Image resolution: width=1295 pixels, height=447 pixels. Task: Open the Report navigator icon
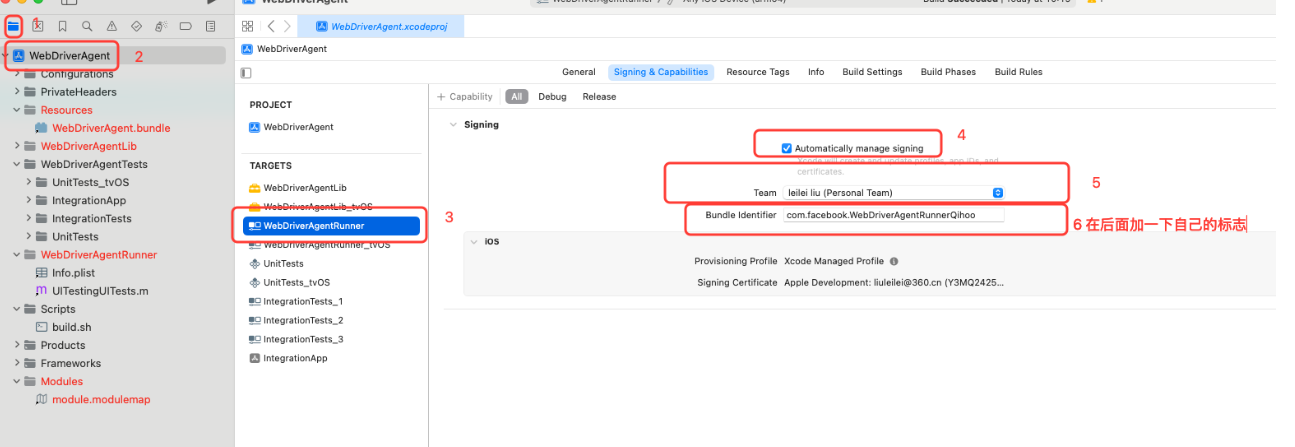tap(210, 26)
